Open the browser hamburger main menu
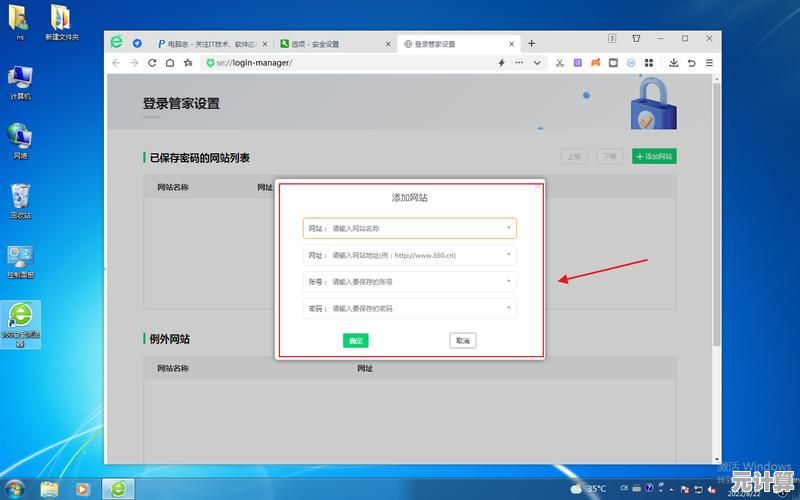This screenshot has width=800, height=500. (x=709, y=62)
